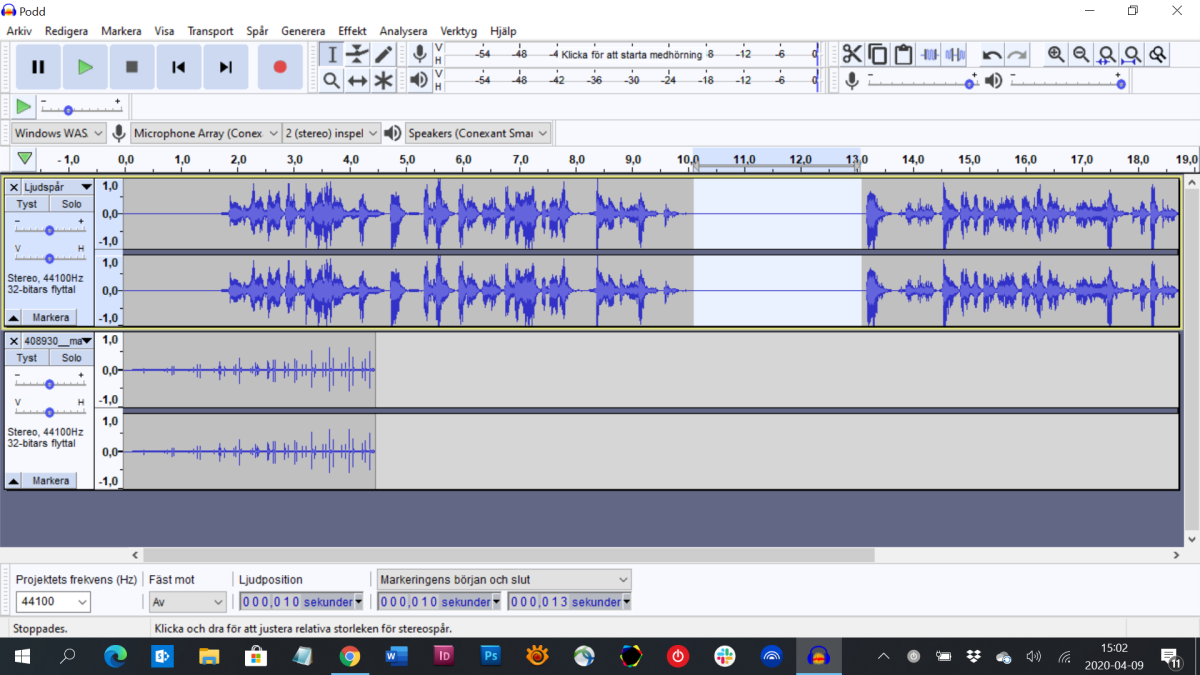The width and height of the screenshot is (1200, 675).
Task: Select the Envelope tool
Action: [x=357, y=54]
